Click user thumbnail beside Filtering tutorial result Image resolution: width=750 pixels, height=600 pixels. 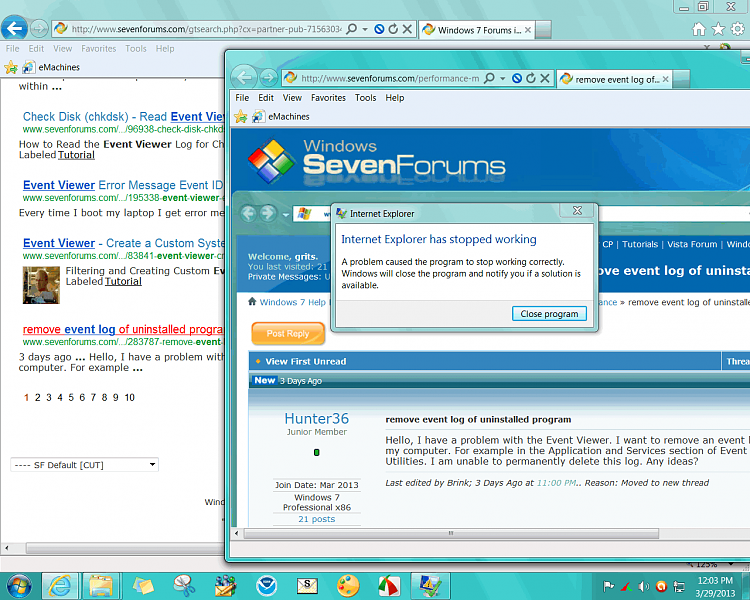(x=41, y=285)
